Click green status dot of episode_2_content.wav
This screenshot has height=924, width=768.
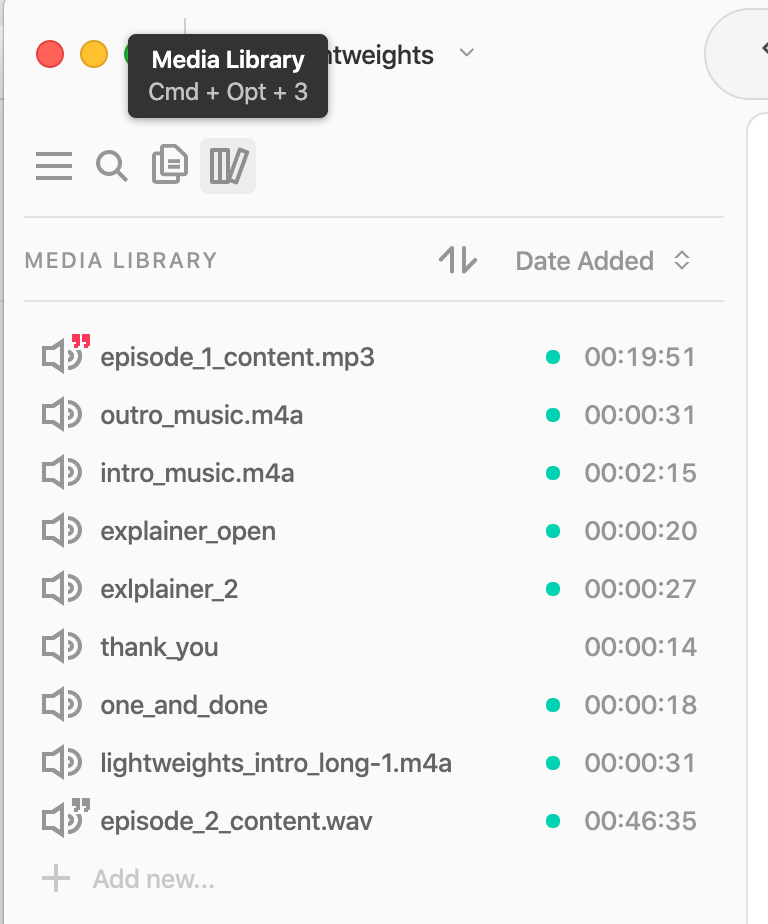coord(553,821)
